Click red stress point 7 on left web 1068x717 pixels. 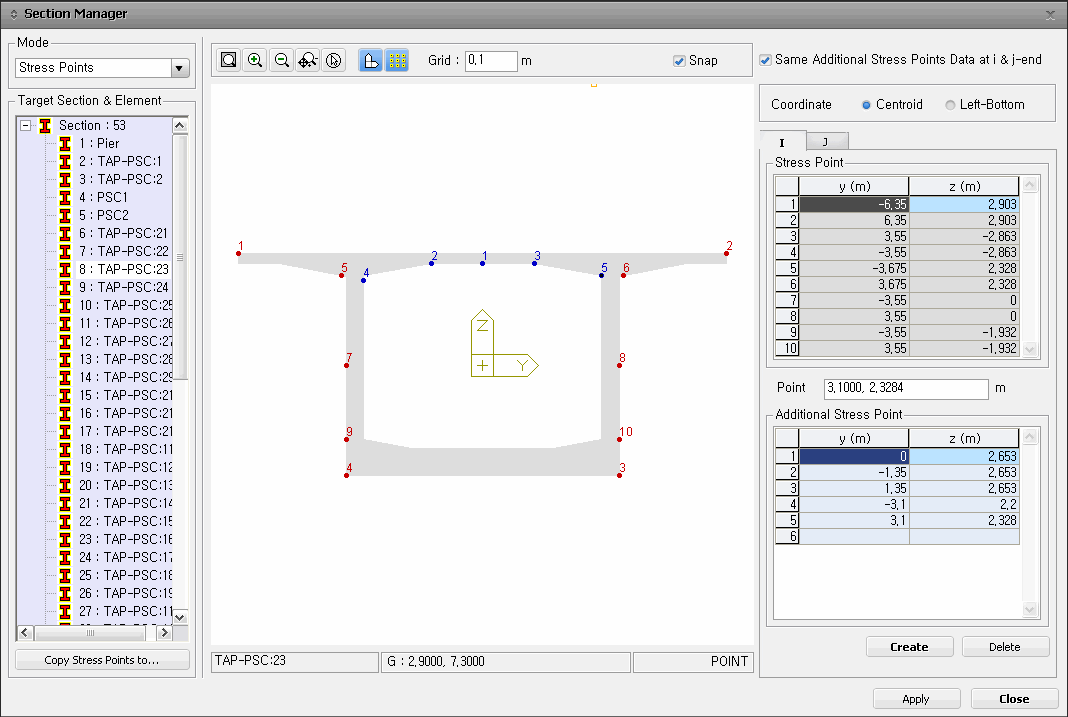point(347,366)
